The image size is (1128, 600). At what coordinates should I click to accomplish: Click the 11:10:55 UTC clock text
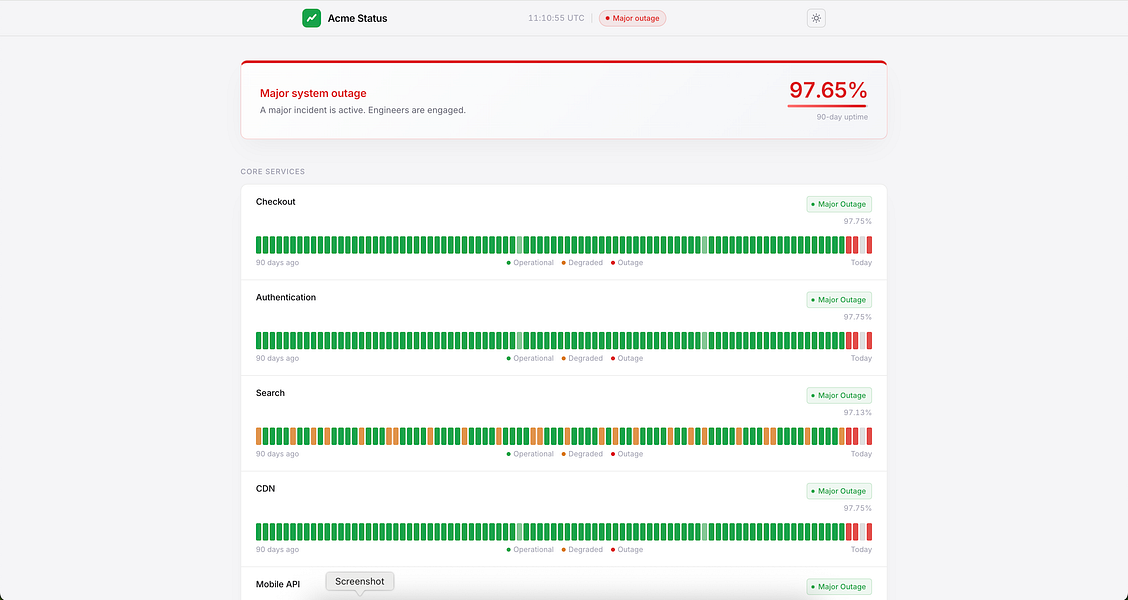pos(556,18)
